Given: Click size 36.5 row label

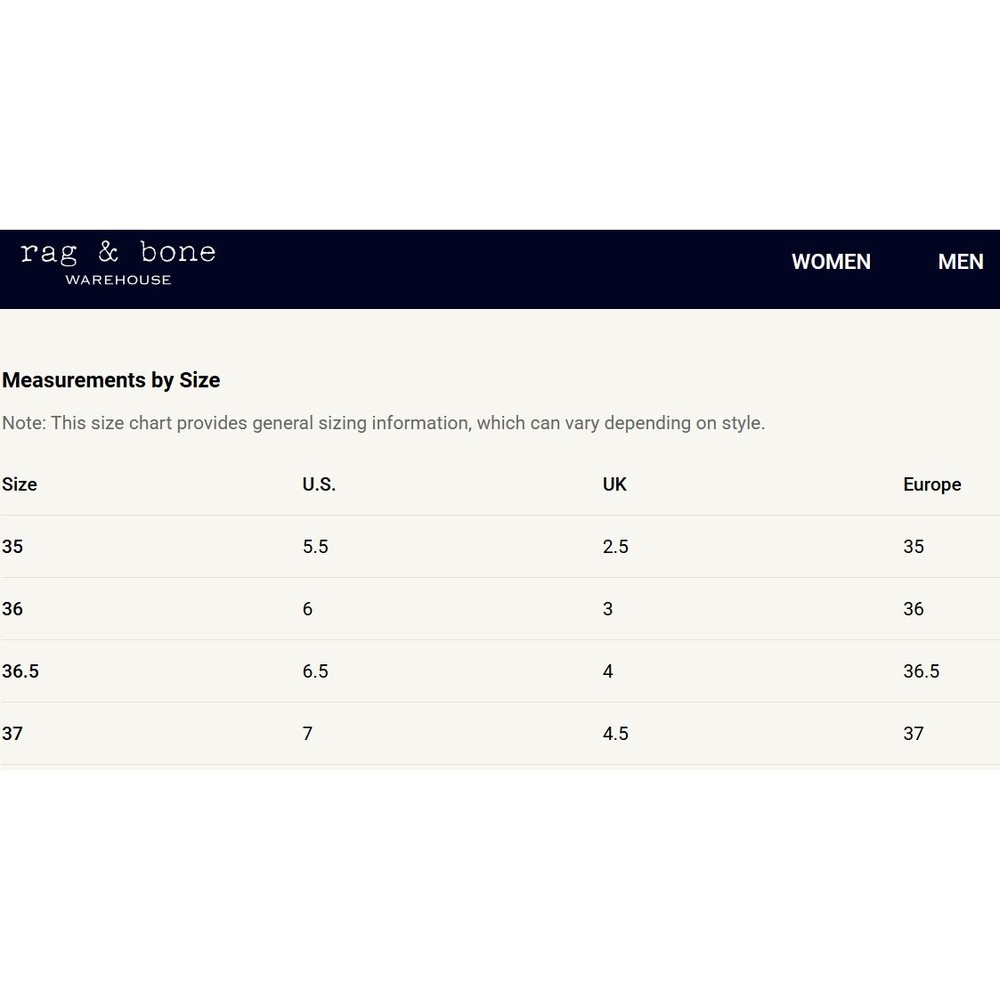Looking at the screenshot, I should [20, 671].
